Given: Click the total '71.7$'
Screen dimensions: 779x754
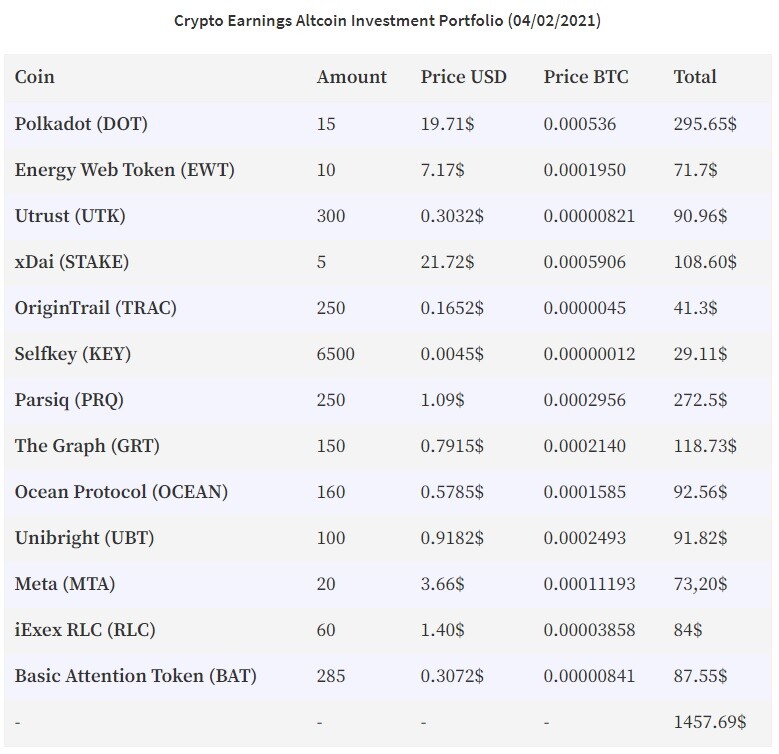Looking at the screenshot, I should (696, 170).
